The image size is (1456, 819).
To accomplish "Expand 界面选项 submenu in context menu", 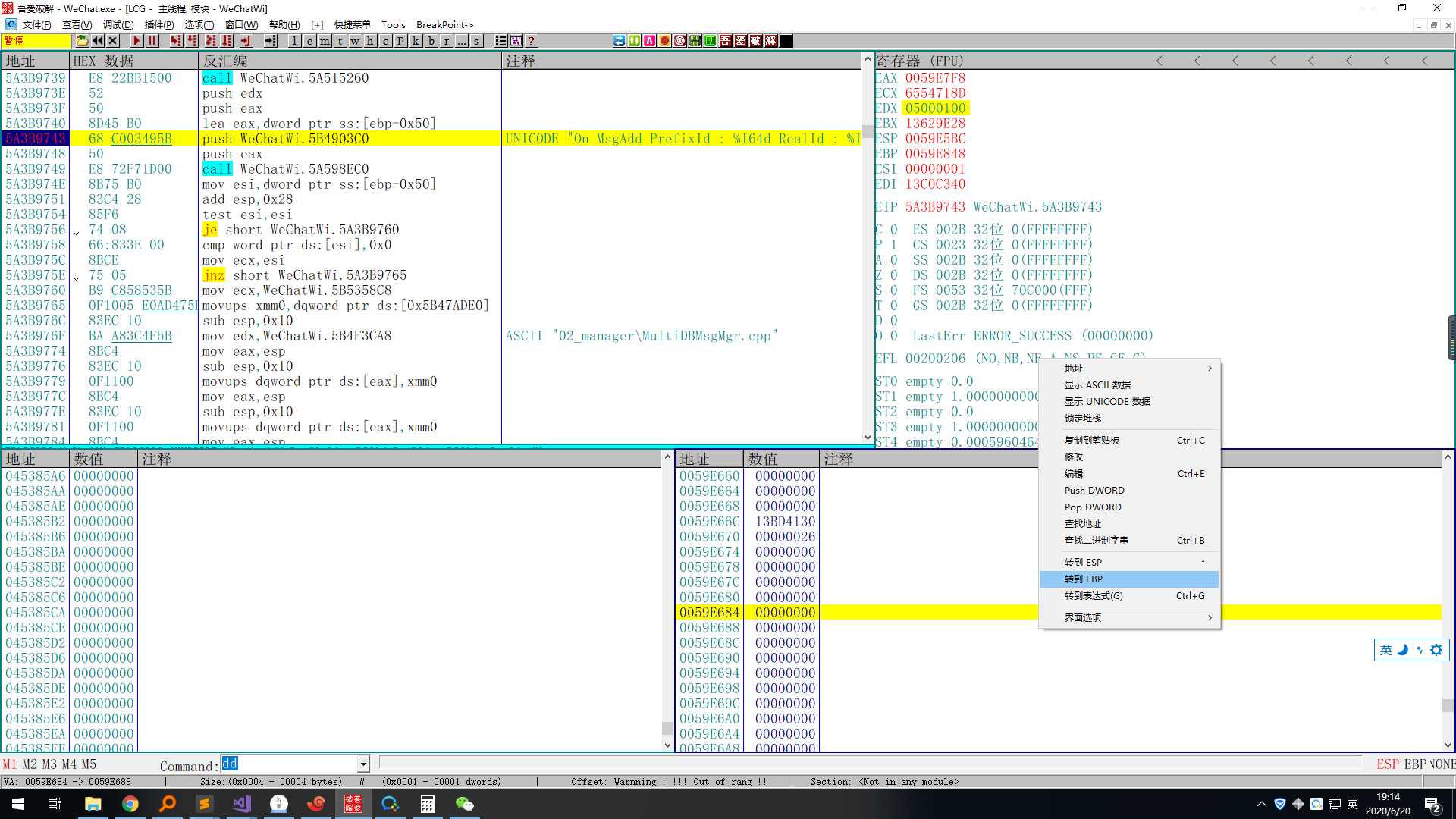I will pos(1130,618).
